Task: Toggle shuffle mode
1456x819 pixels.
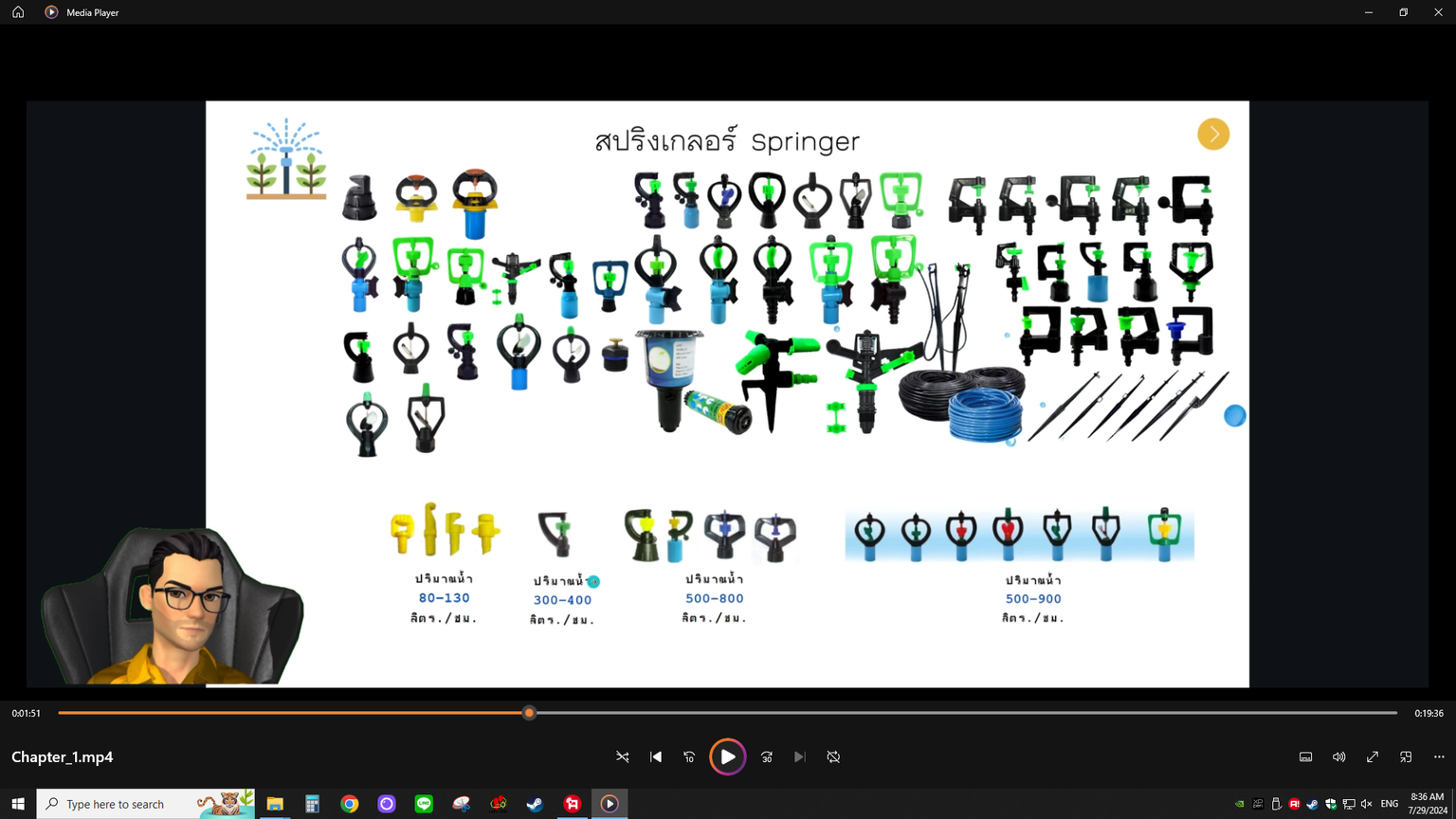Action: [x=623, y=756]
